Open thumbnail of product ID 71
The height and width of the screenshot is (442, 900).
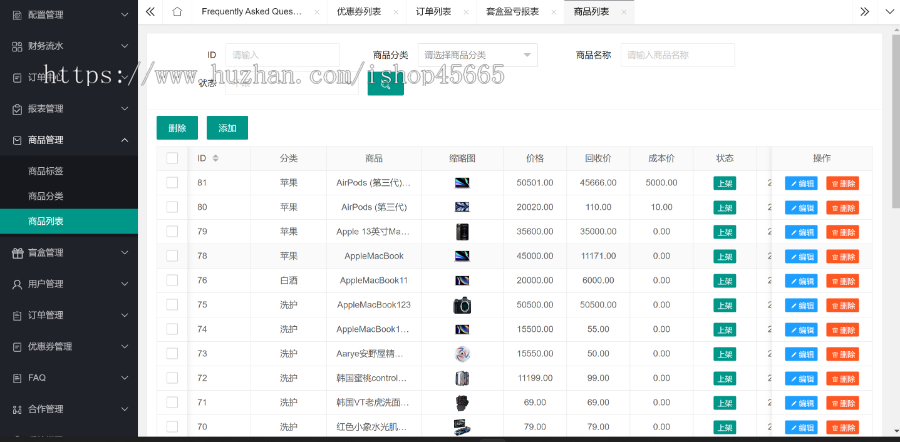(x=462, y=403)
